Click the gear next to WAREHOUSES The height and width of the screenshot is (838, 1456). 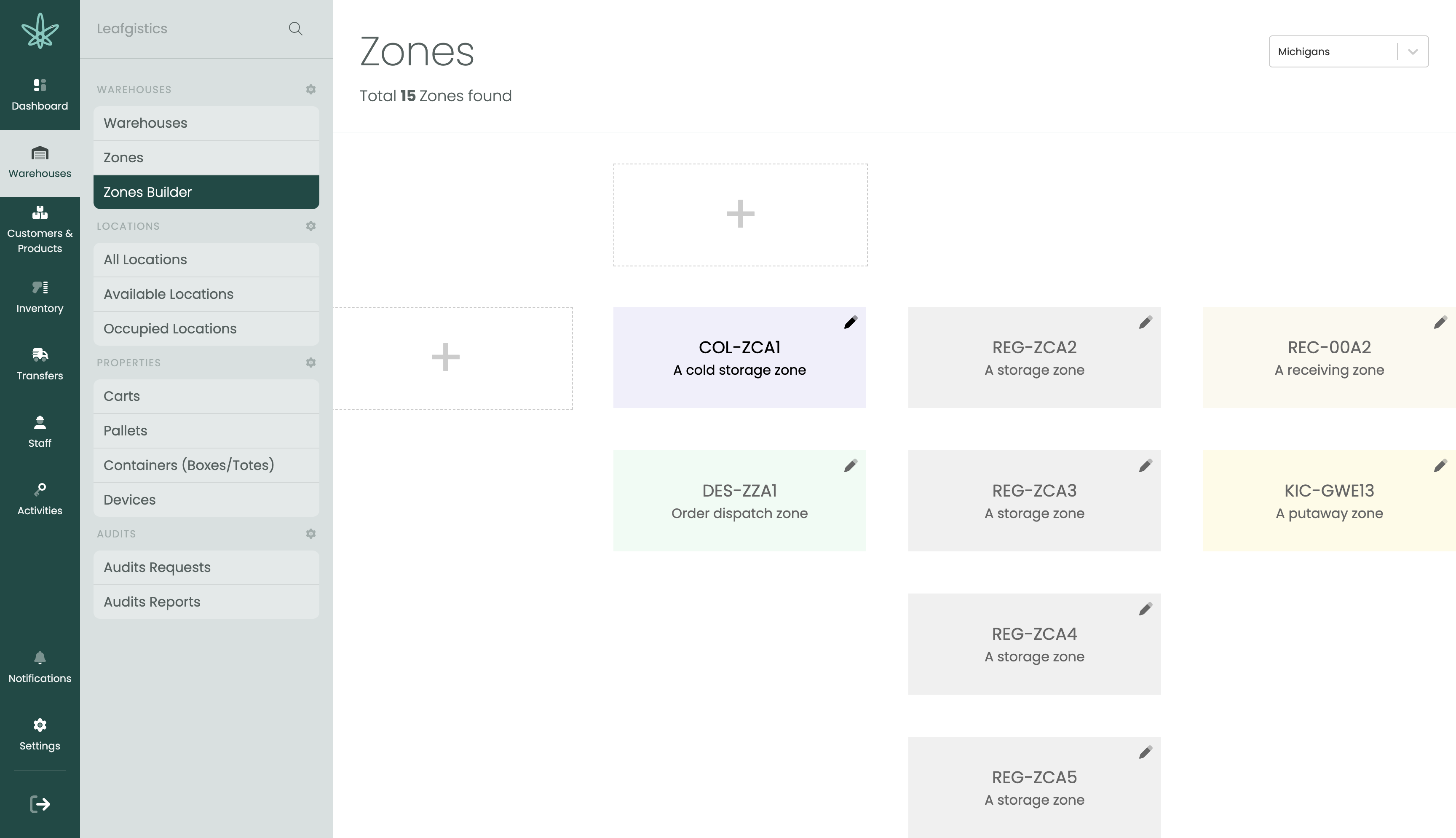(x=311, y=89)
